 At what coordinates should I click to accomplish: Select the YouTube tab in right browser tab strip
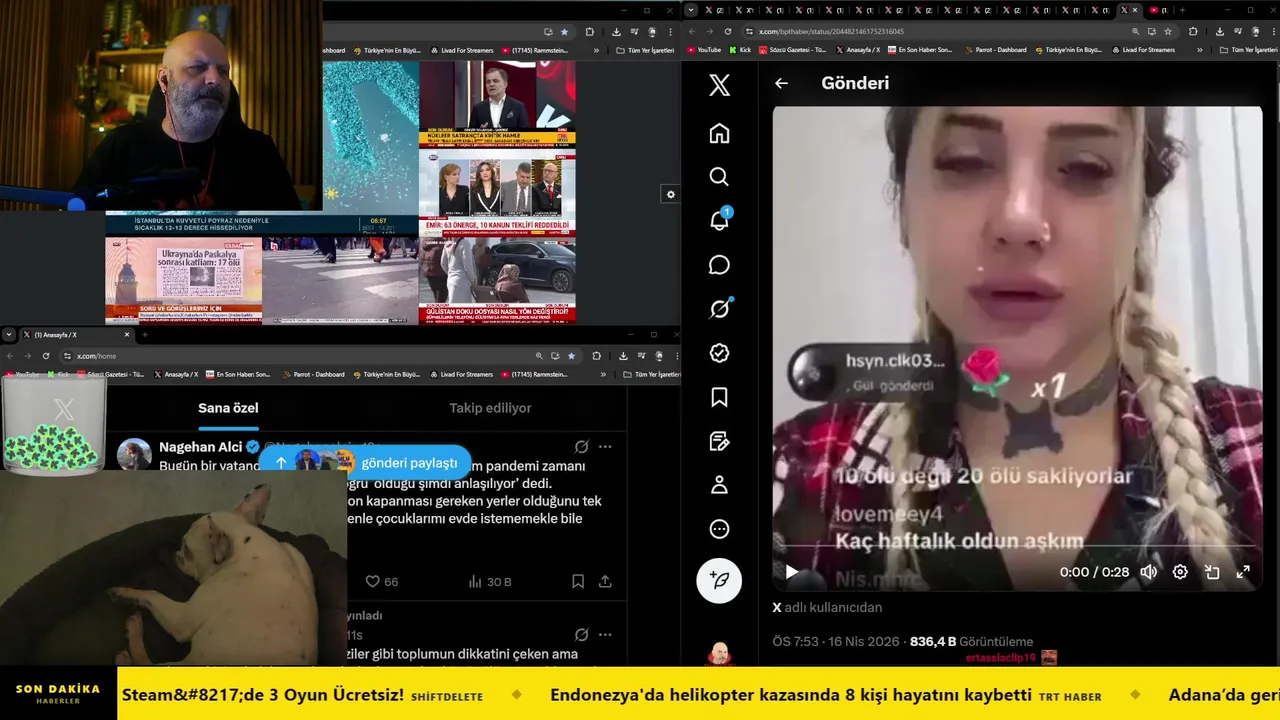[x=1157, y=10]
